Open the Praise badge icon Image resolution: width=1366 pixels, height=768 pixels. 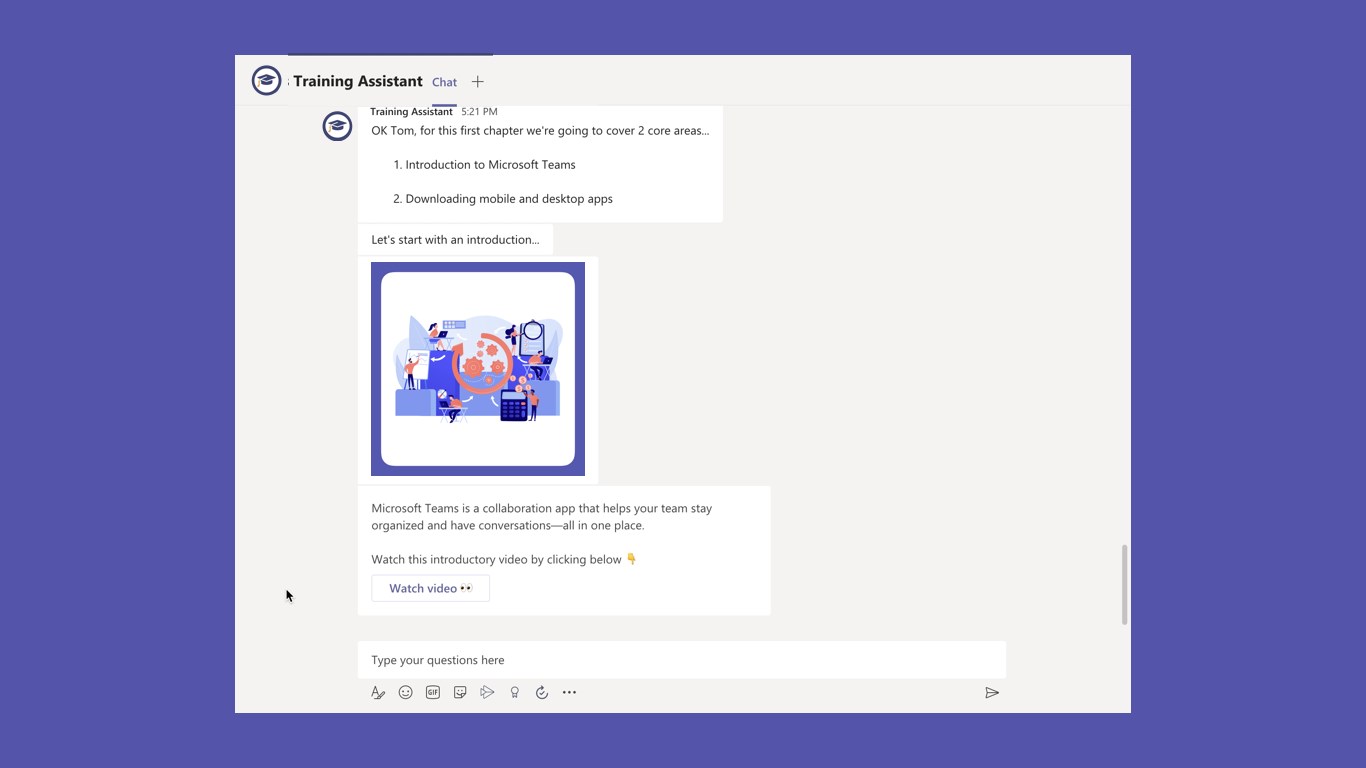[x=515, y=692]
